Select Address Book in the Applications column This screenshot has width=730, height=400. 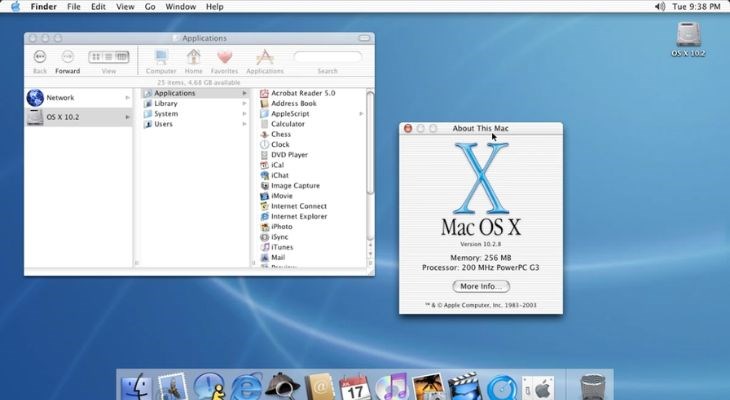(x=294, y=103)
